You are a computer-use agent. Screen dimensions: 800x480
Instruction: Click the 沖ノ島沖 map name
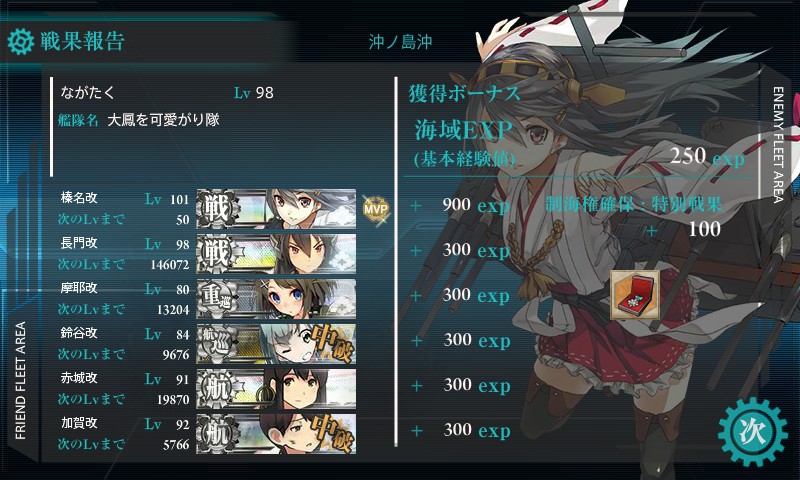(401, 42)
